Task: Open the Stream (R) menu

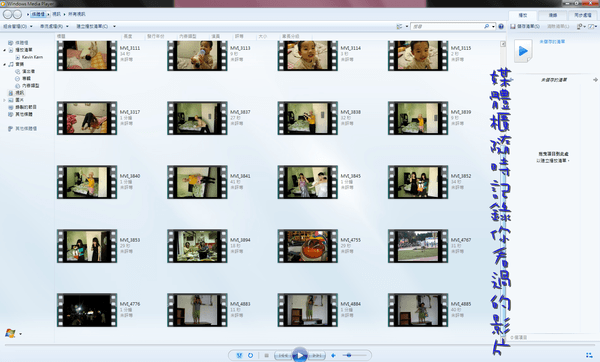Action: (x=54, y=26)
